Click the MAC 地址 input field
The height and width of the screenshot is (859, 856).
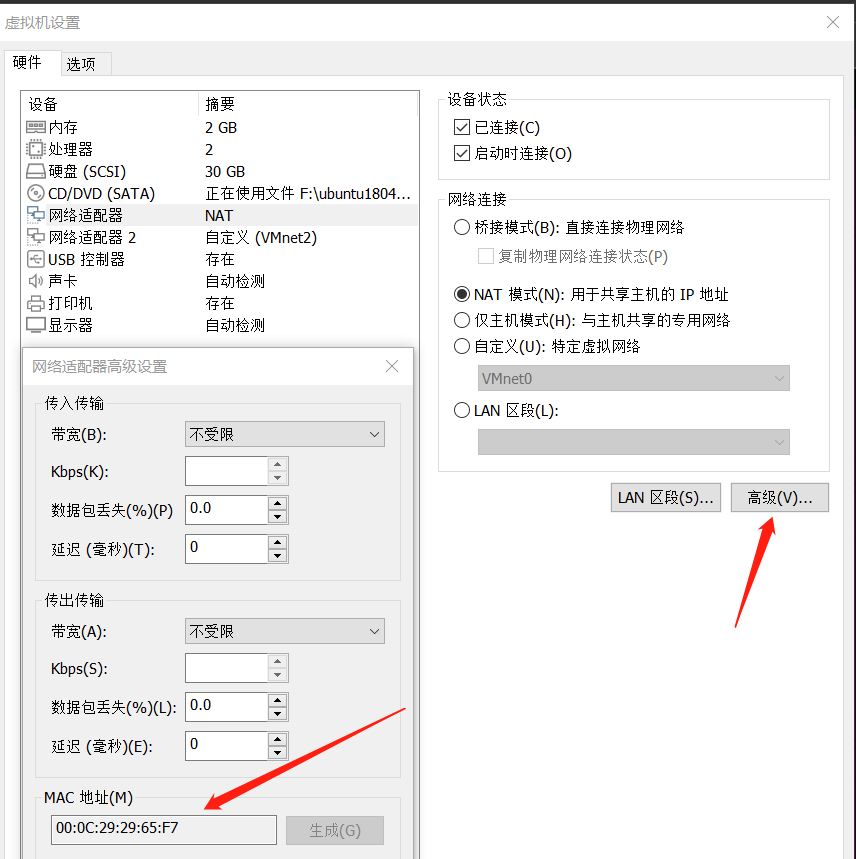pos(164,829)
